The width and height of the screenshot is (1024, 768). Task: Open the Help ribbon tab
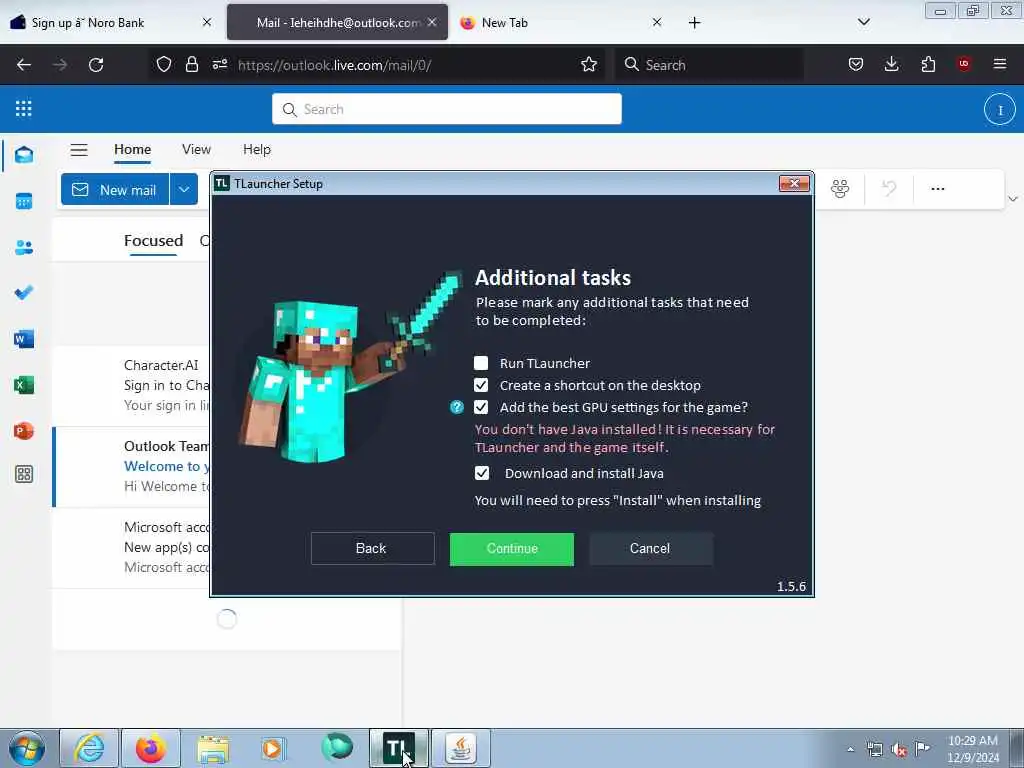point(257,150)
